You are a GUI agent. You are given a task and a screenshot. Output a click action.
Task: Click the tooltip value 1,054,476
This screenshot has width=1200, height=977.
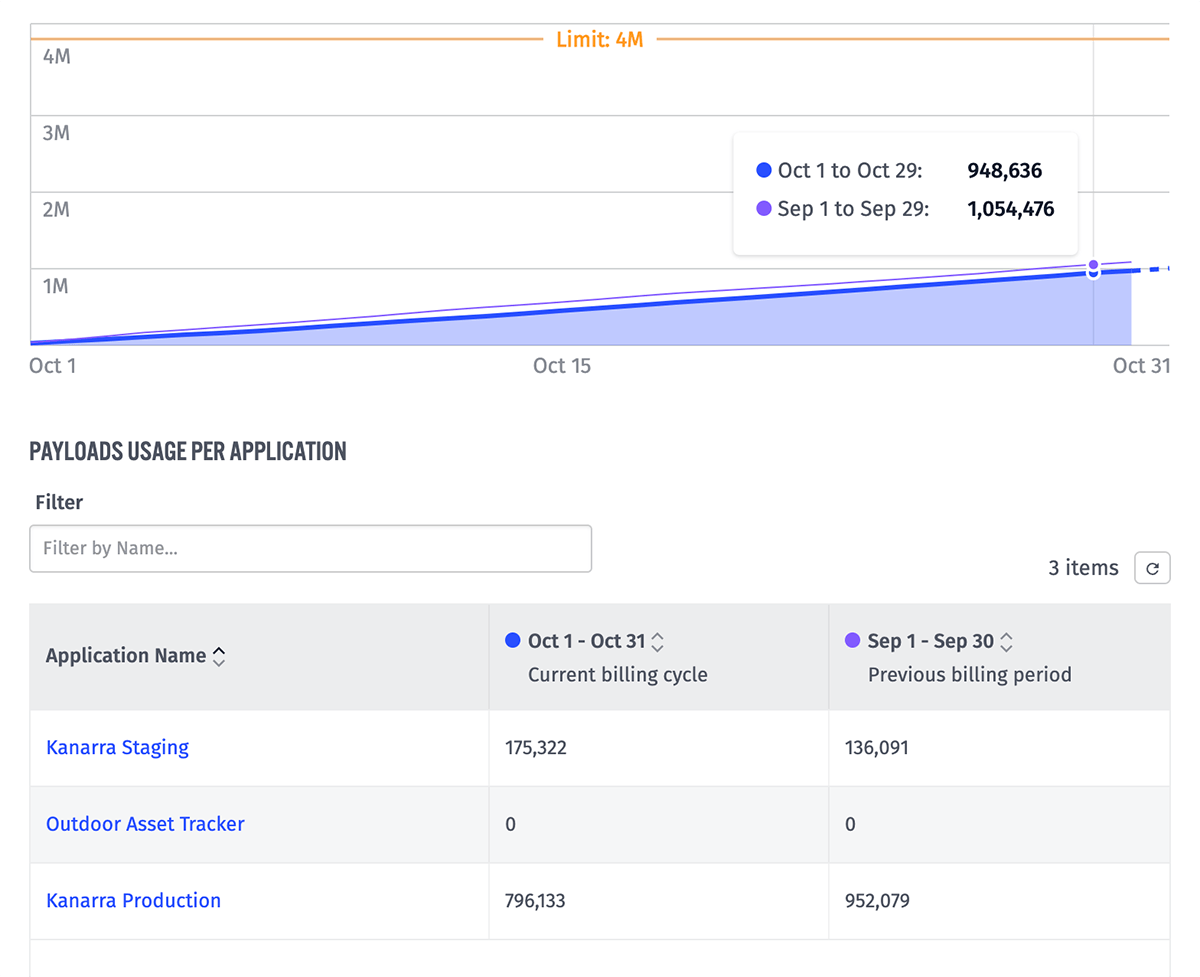pos(1011,209)
